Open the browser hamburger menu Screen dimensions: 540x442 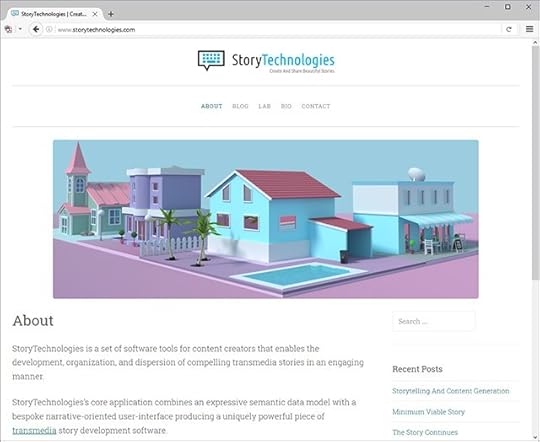[529, 29]
